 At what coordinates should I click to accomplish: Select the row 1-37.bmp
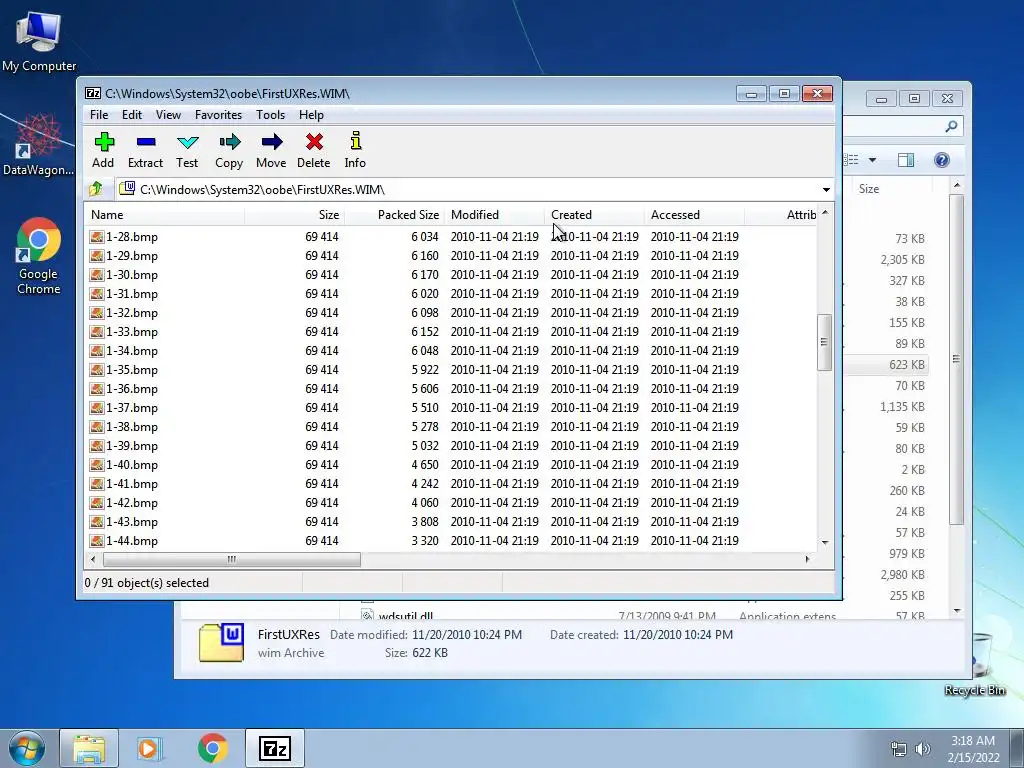click(451, 408)
